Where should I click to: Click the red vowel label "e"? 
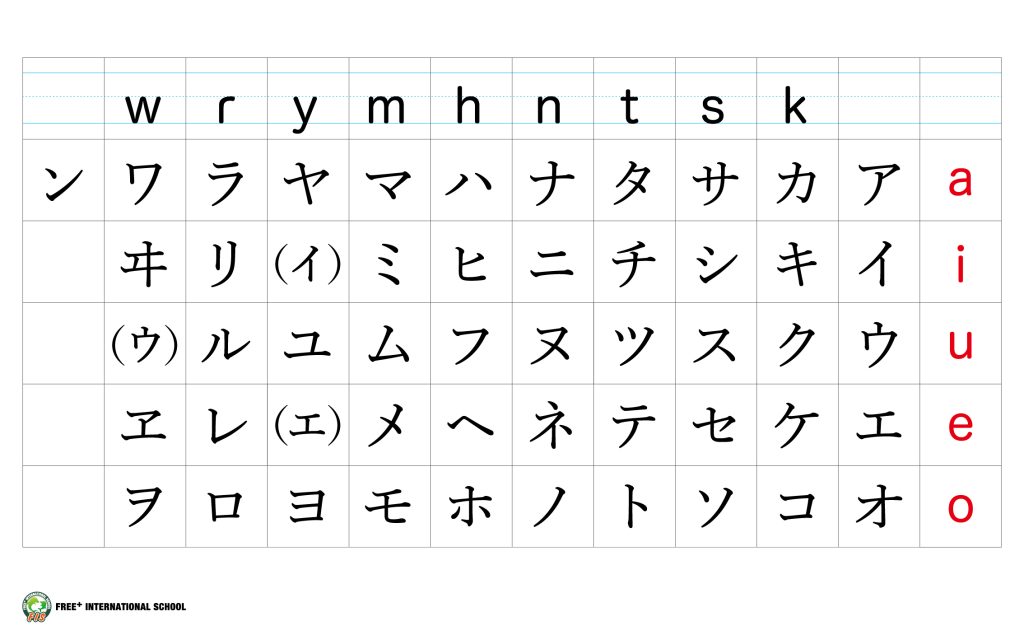pyautogui.click(x=960, y=427)
